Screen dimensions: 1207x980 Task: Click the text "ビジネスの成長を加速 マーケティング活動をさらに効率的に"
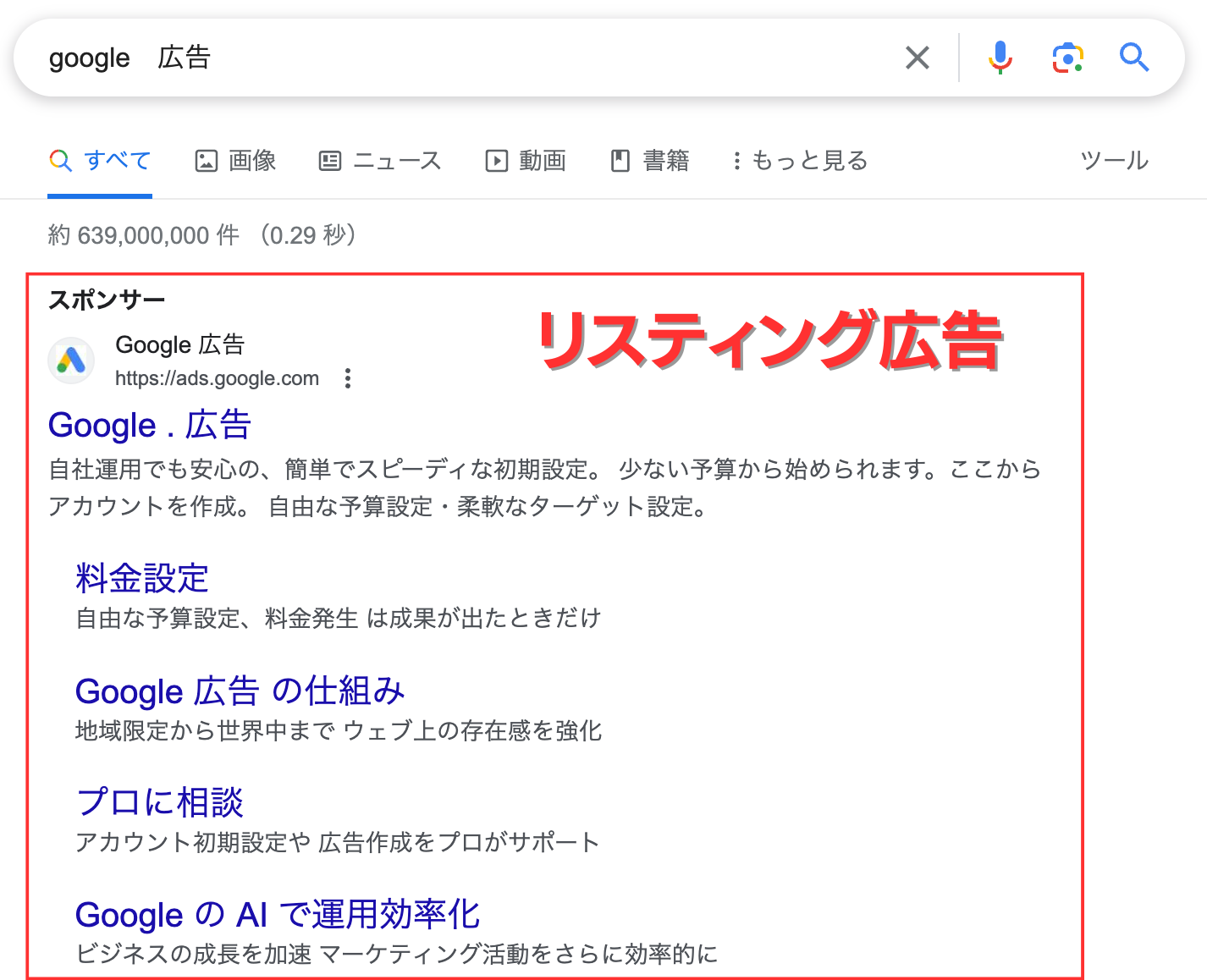397,954
